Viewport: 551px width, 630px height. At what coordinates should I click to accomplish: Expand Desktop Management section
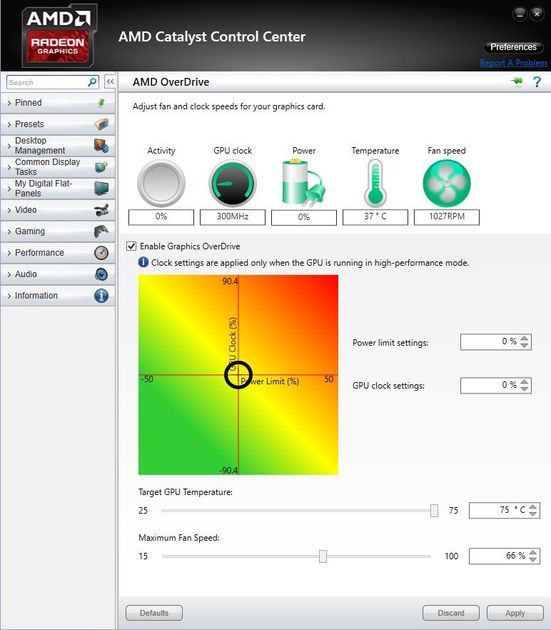(57, 145)
